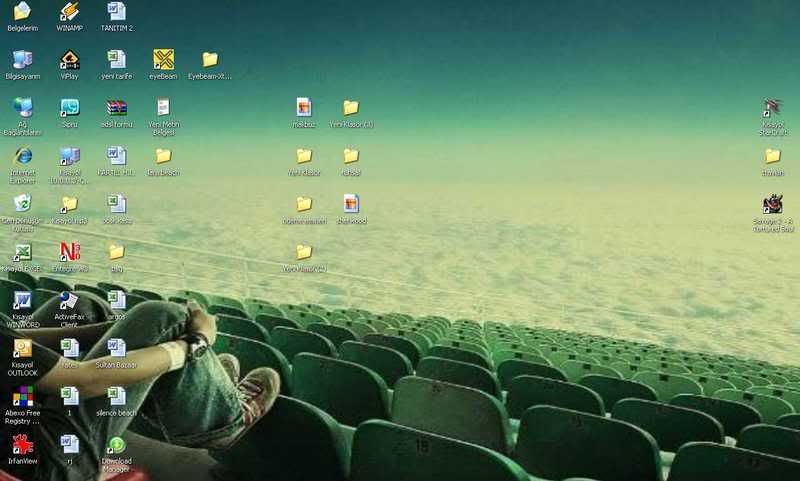Open the folder above the Savage 2 icon
Image resolution: width=800 pixels, height=481 pixels.
point(772,156)
